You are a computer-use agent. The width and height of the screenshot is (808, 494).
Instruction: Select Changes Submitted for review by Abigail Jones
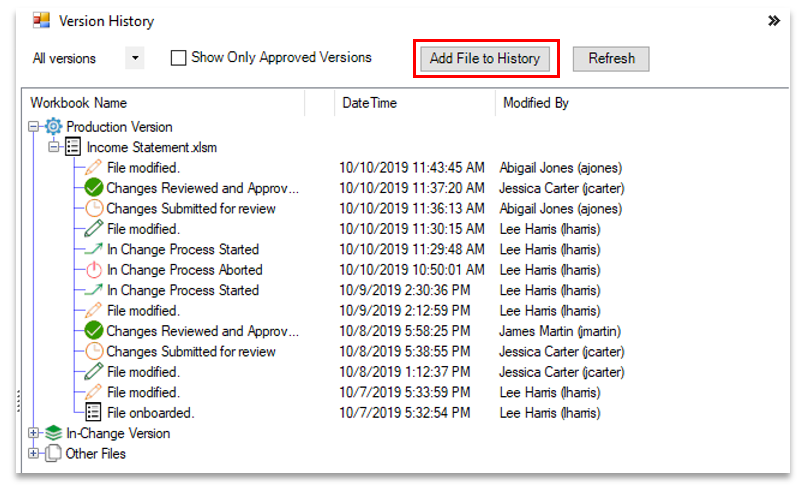point(191,209)
